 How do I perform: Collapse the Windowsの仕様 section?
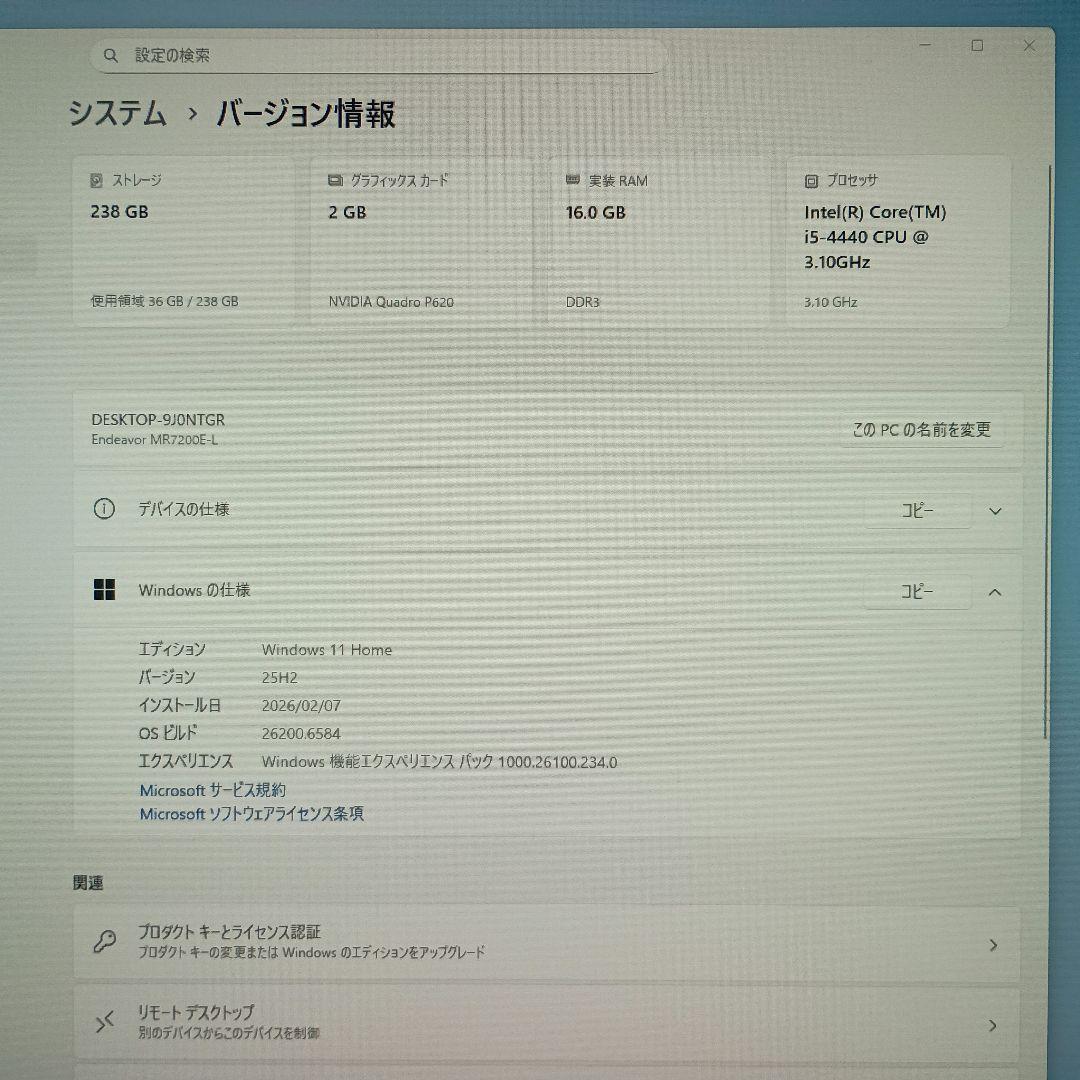pyautogui.click(x=995, y=591)
